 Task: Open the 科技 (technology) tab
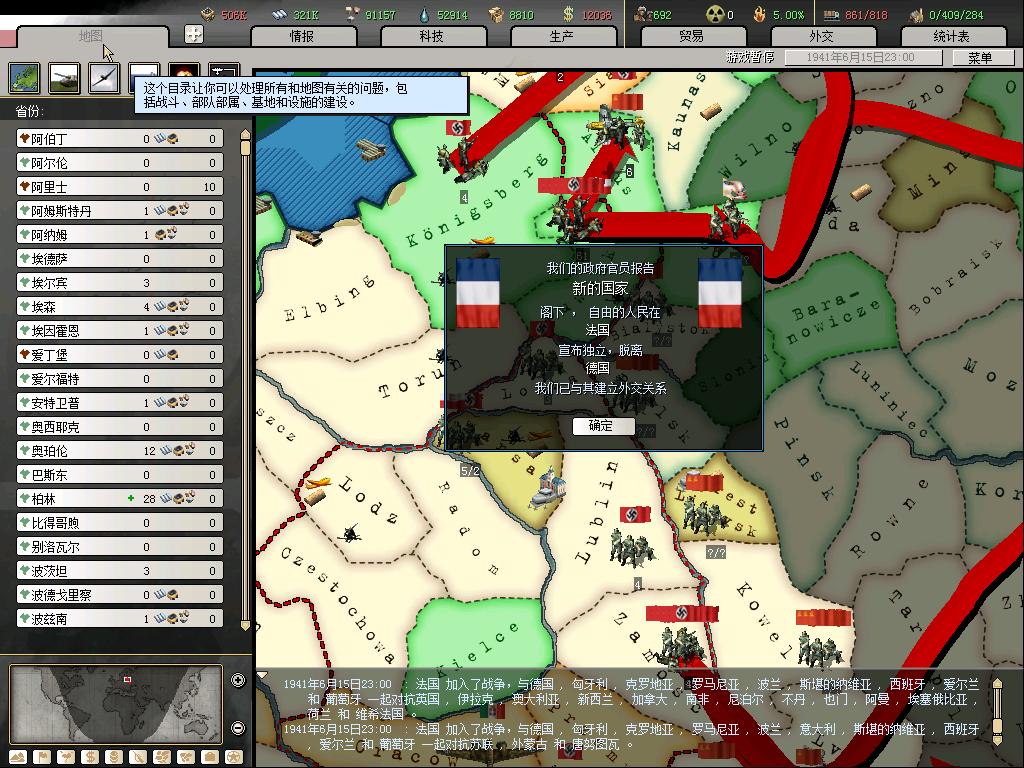[432, 37]
